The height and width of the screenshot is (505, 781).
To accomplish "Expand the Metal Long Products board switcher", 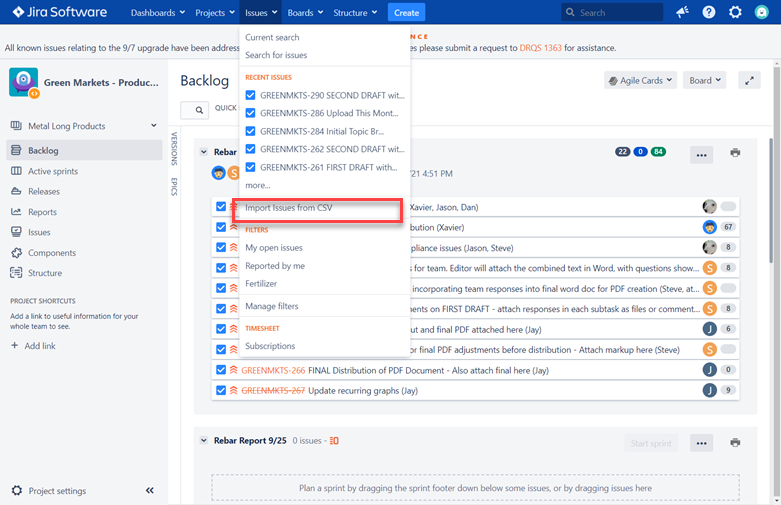I will click(x=153, y=126).
